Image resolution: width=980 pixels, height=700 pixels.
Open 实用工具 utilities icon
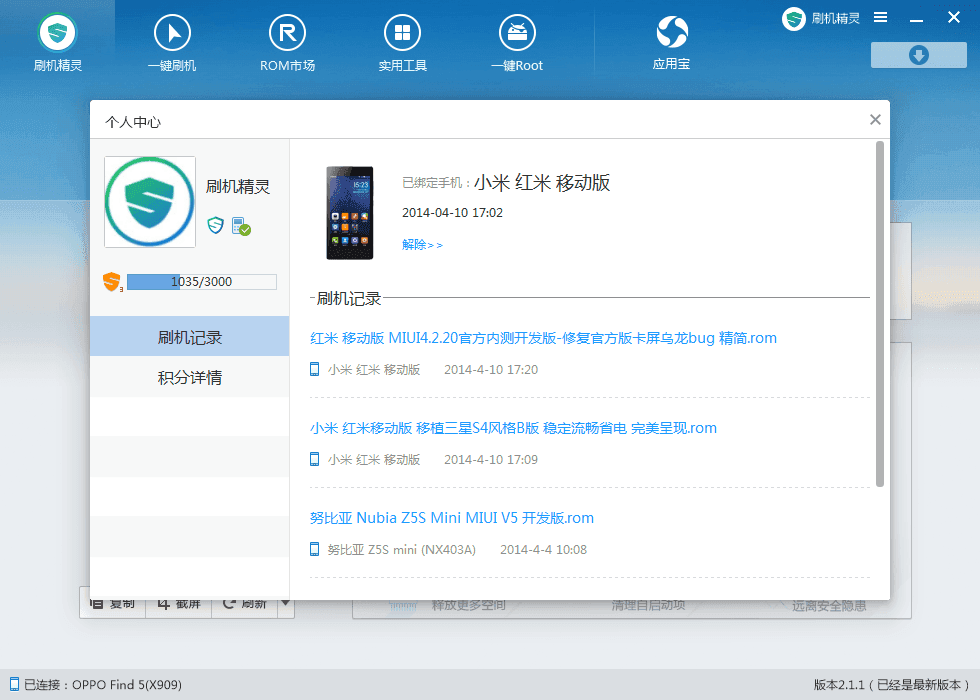point(402,33)
